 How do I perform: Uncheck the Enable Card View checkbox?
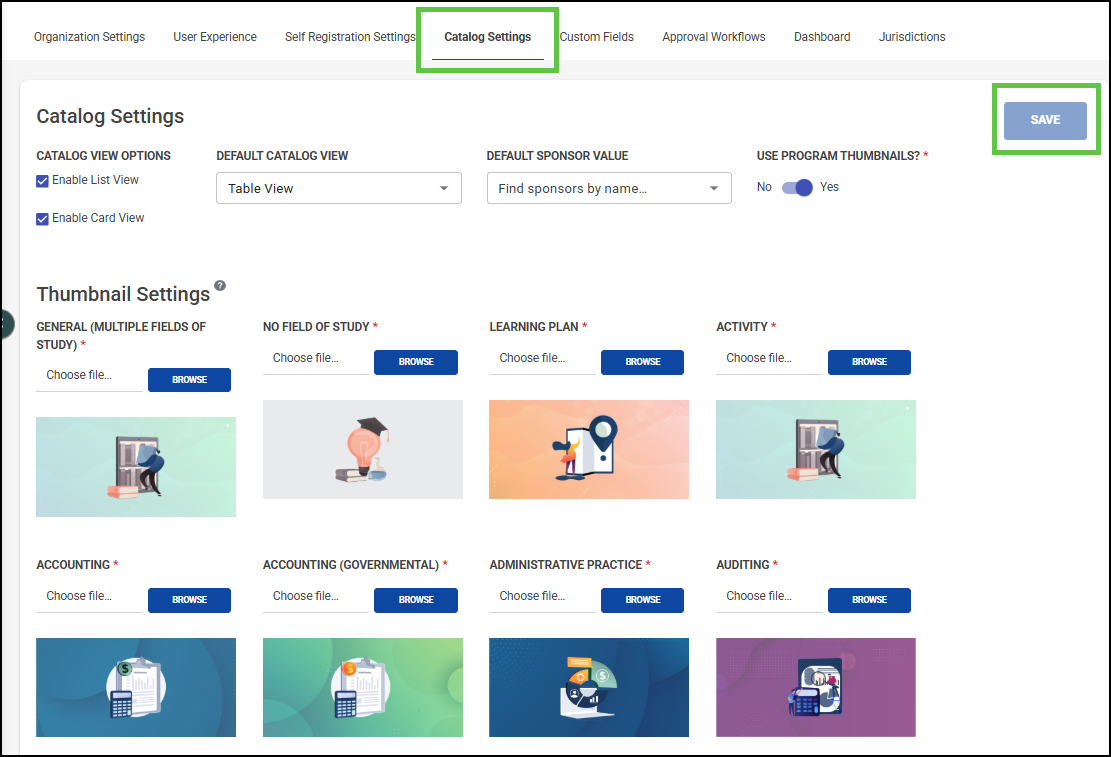click(43, 219)
